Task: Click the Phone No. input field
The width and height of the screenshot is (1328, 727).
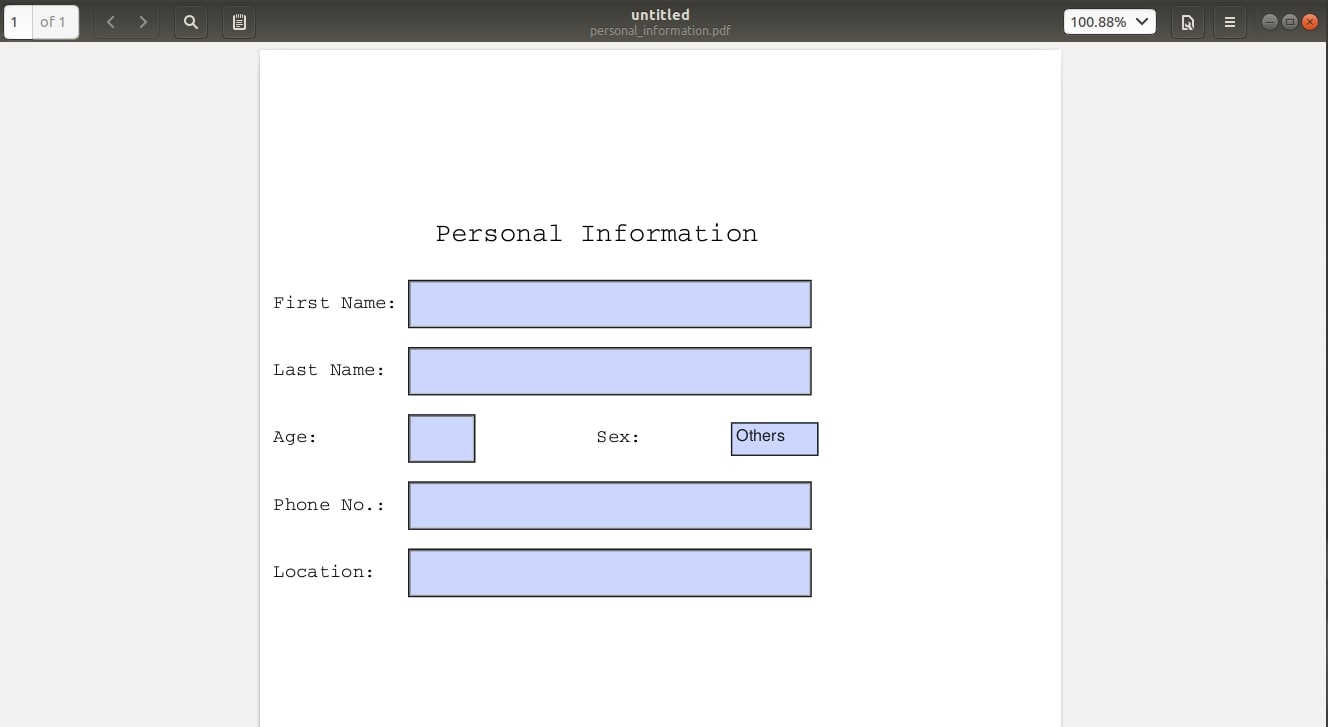Action: click(610, 505)
